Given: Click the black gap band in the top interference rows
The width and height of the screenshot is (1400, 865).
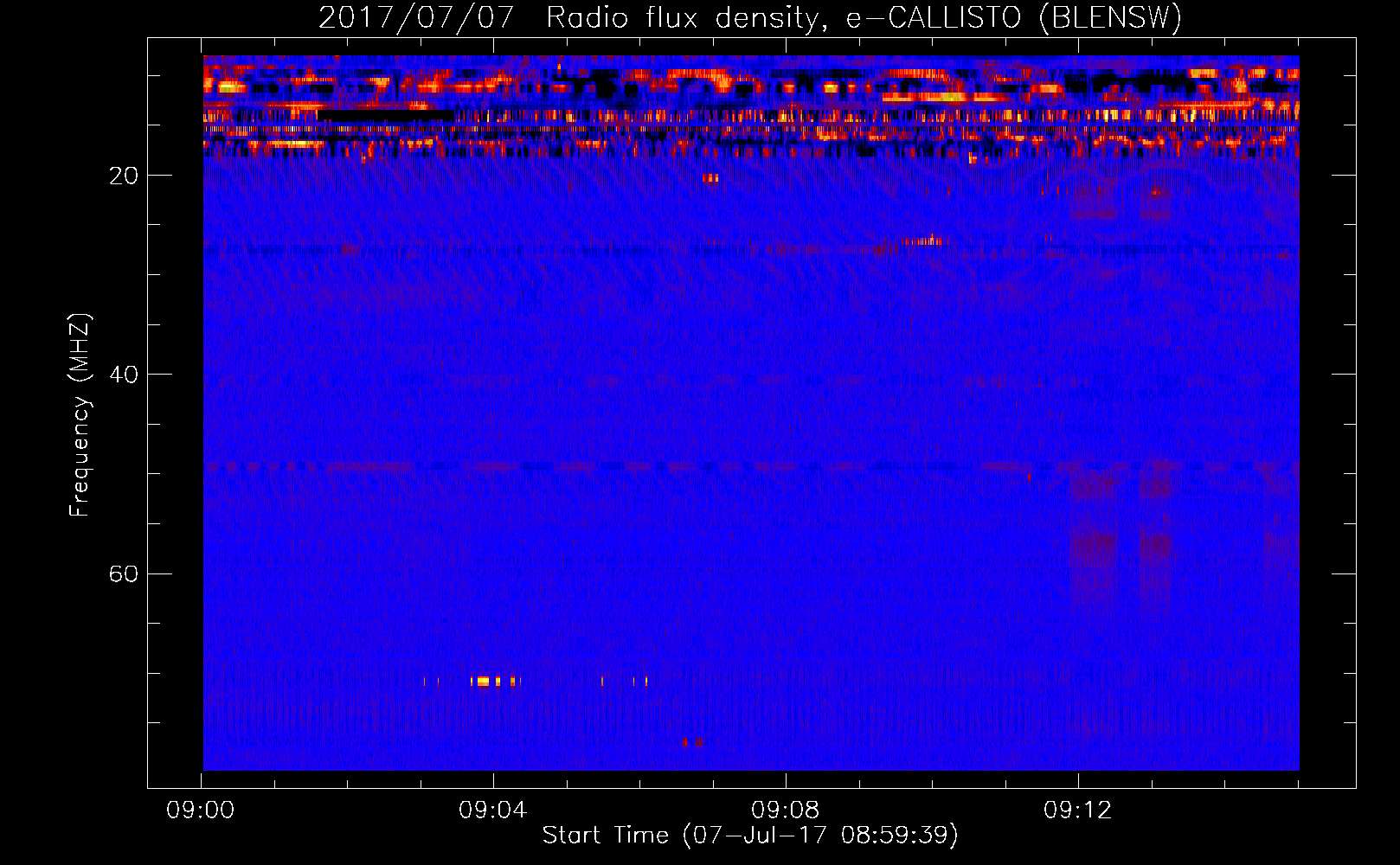Looking at the screenshot, I should coord(385,115).
